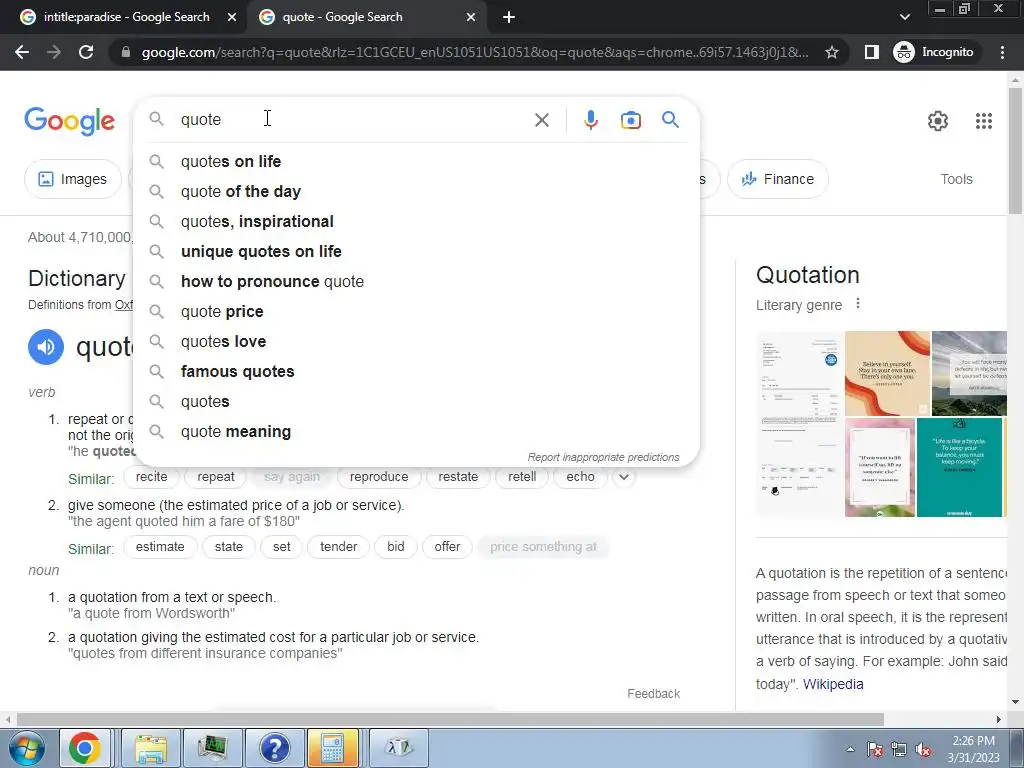Click the 'estimate' similar word chip
The image size is (1024, 768).
coord(160,547)
